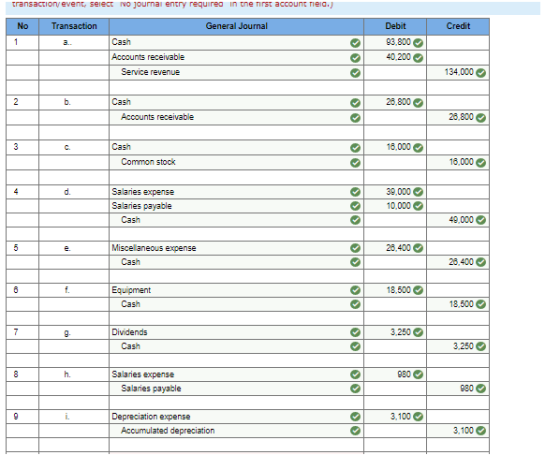Click the checkmark beside Depreciation expense account
Screen dimensions: 560x455
pos(355,416)
